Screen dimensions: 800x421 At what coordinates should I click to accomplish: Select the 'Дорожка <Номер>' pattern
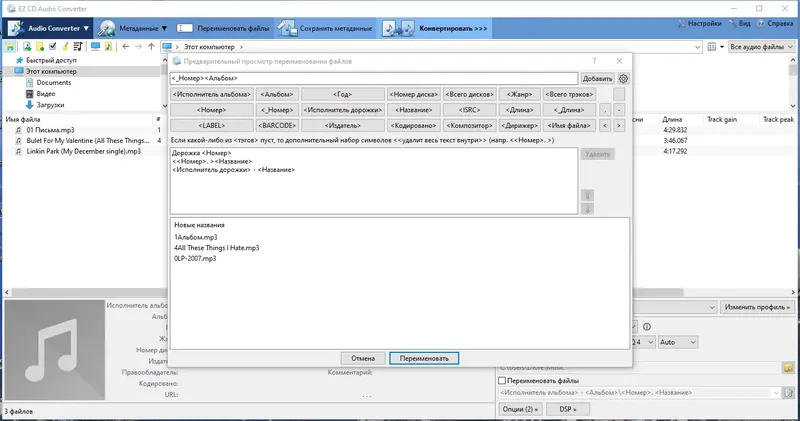(202, 153)
